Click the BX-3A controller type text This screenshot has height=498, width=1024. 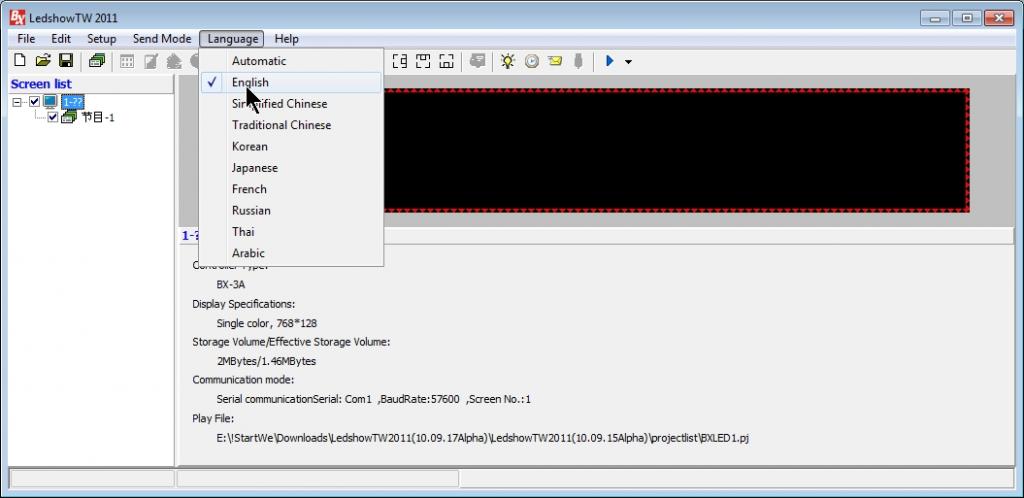point(231,285)
